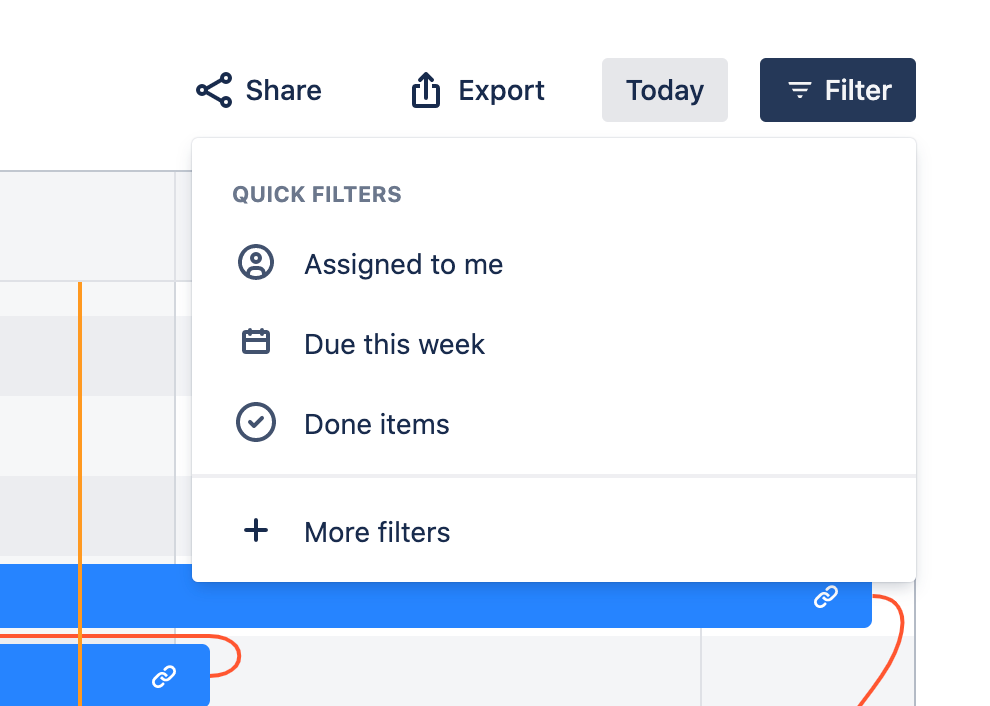Image resolution: width=990 pixels, height=706 pixels.
Task: Jump to Today on the timeline
Action: (664, 90)
